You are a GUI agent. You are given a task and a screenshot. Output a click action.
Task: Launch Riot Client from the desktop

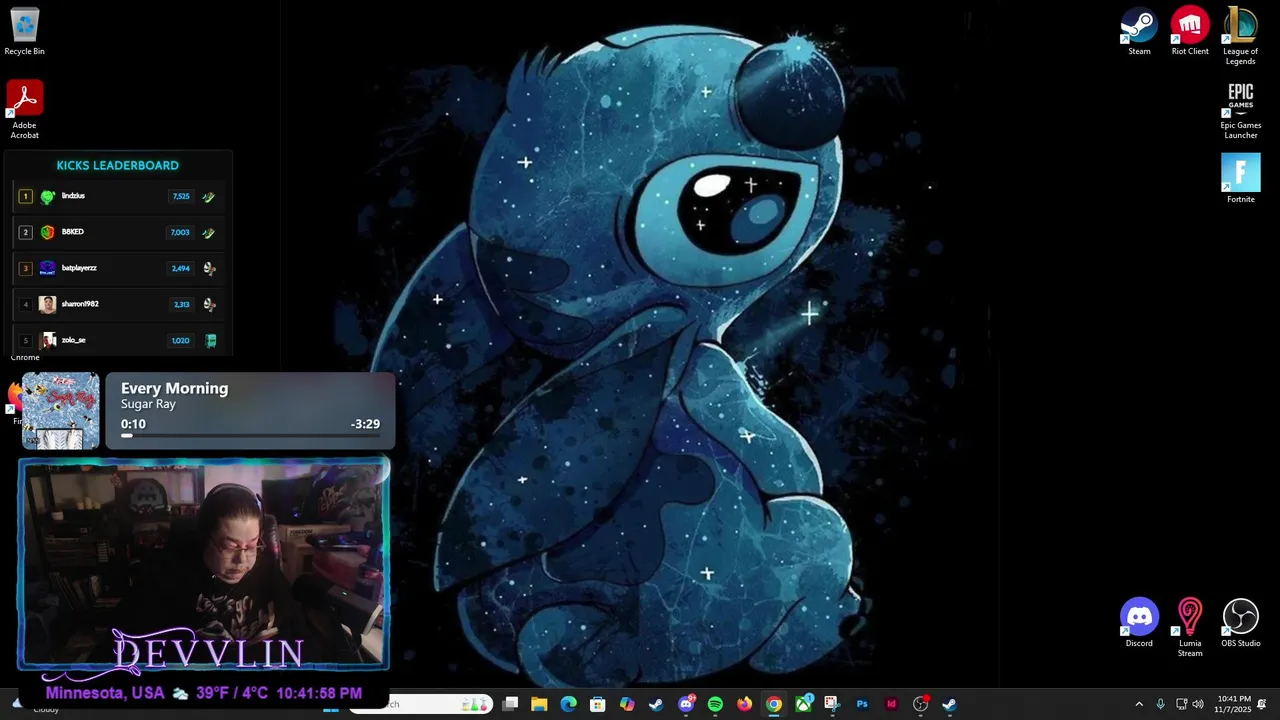[1190, 32]
